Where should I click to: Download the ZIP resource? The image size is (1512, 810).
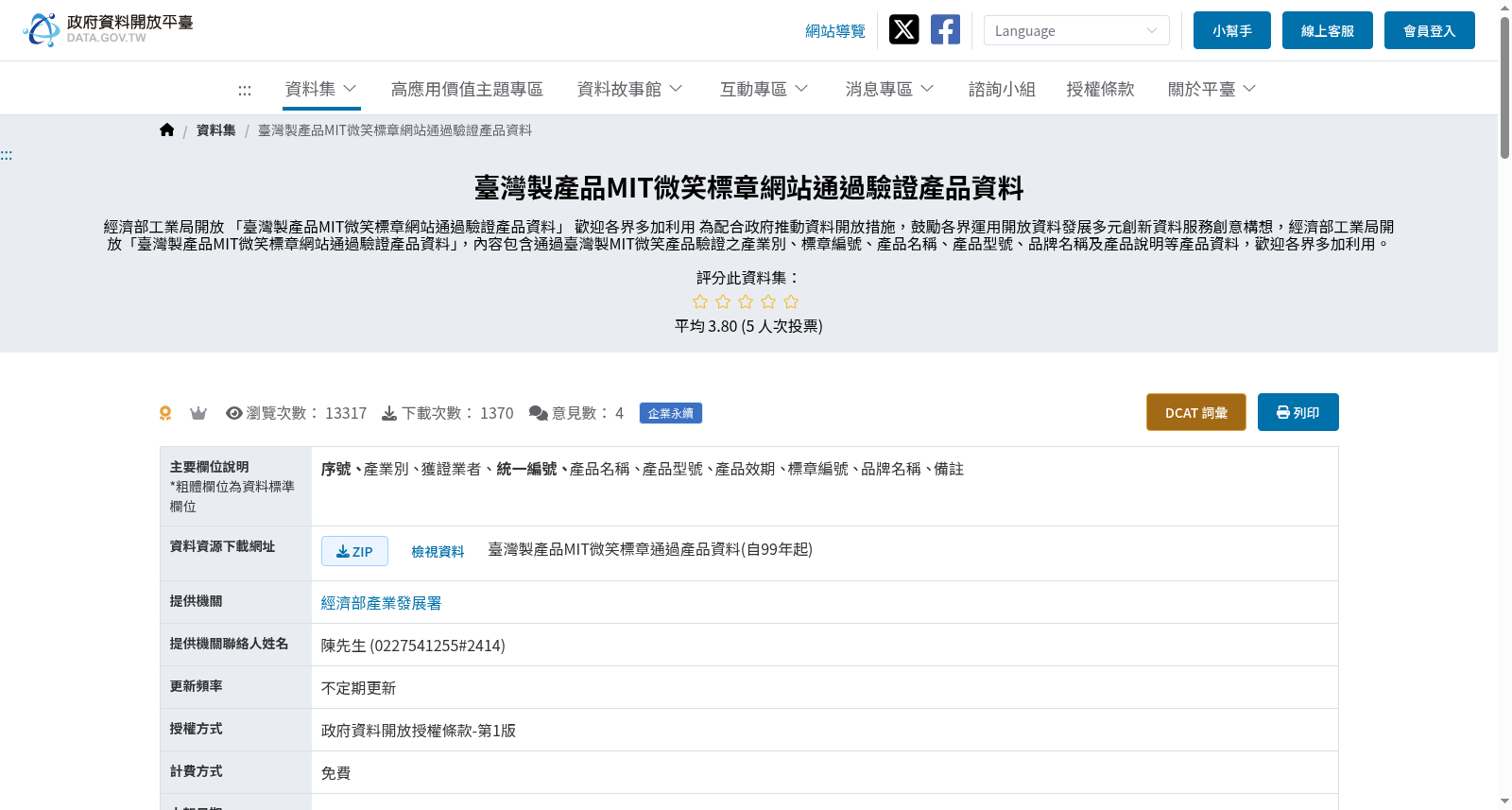(x=354, y=551)
